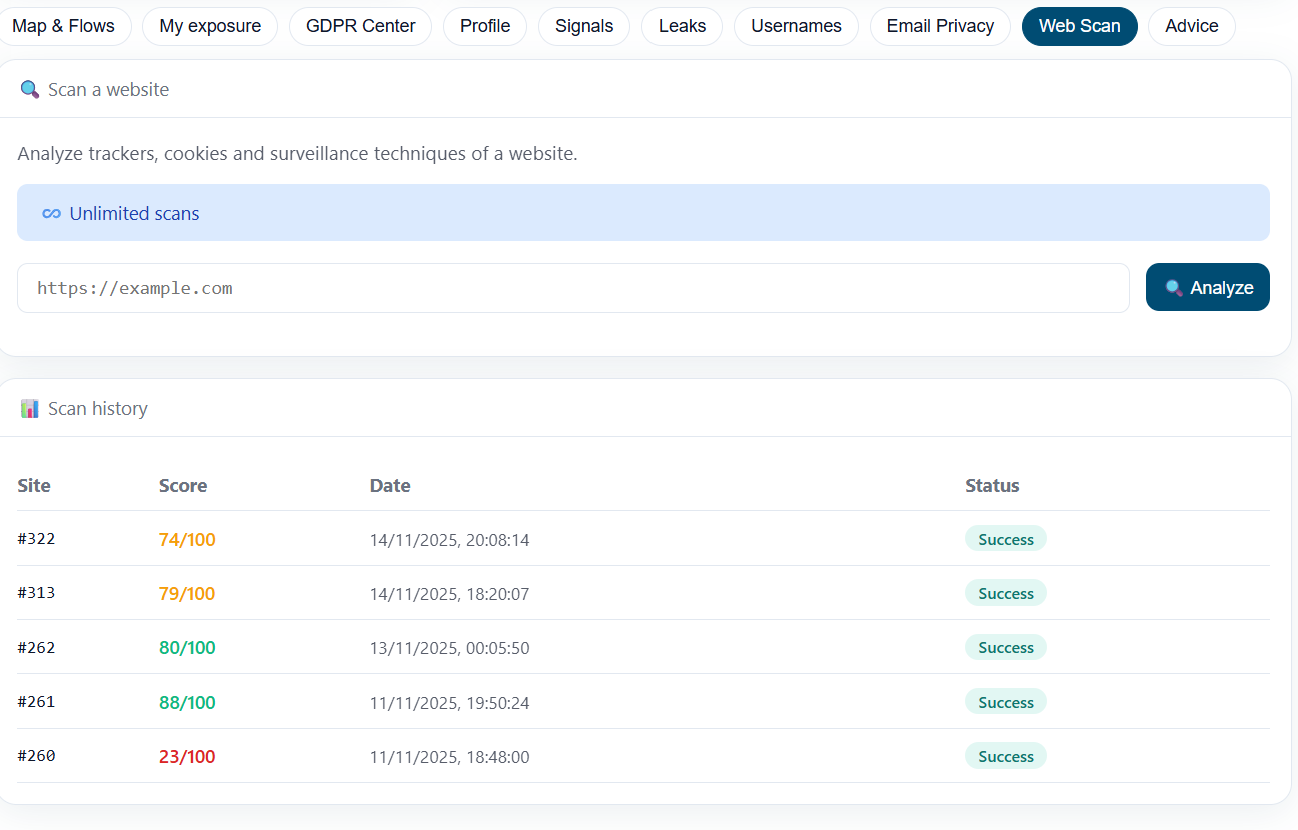The height and width of the screenshot is (830, 1298).
Task: Select the Advice tab
Action: (1191, 26)
